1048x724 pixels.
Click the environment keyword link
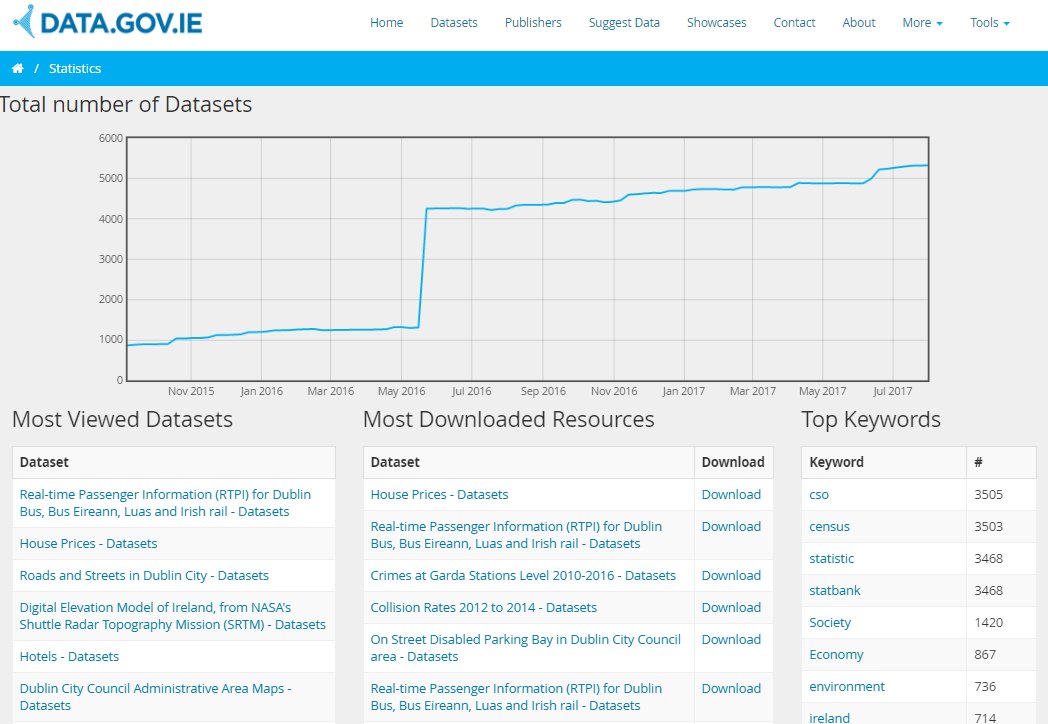(x=845, y=686)
